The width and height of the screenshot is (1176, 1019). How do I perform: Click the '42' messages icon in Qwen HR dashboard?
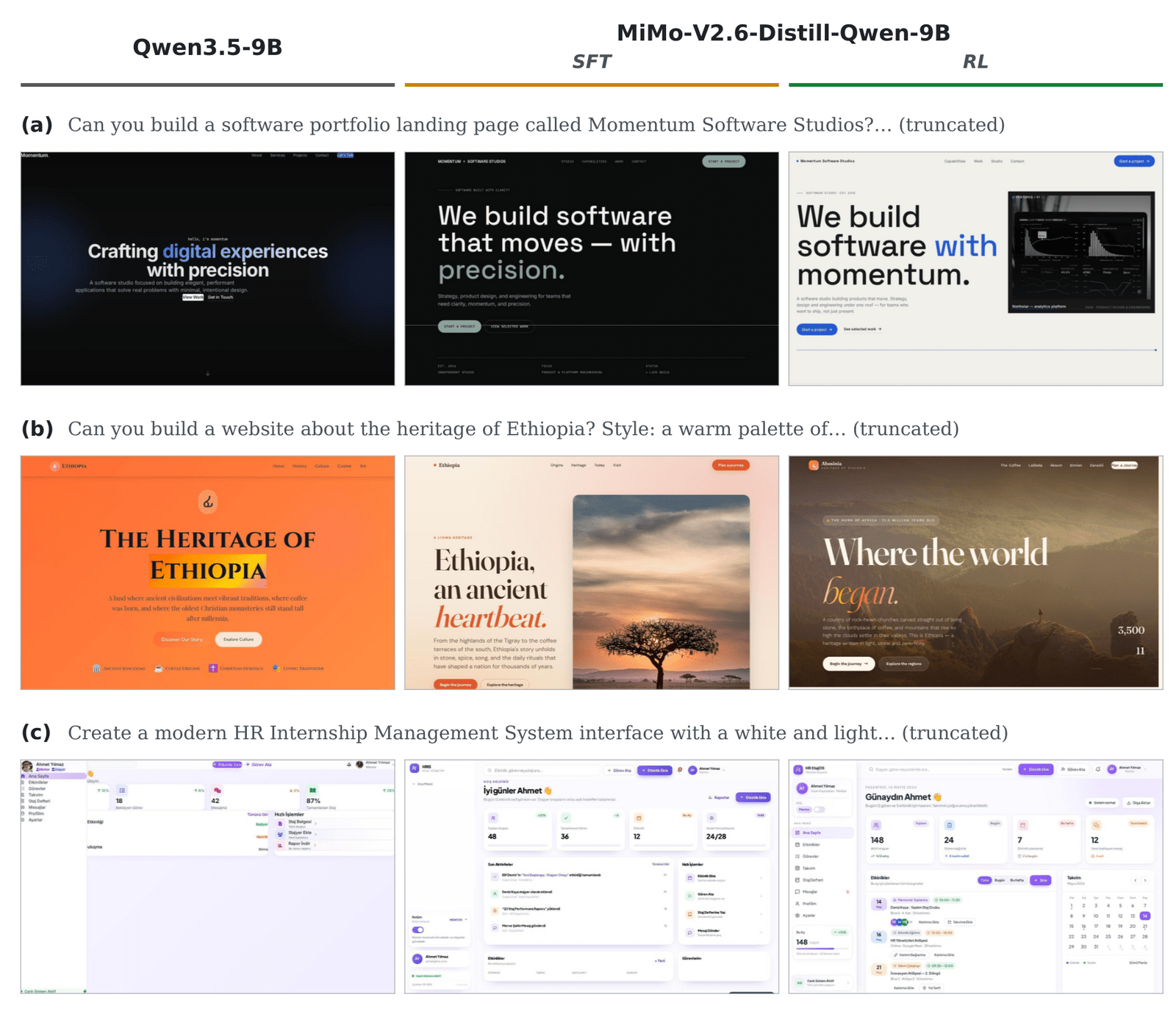click(218, 791)
